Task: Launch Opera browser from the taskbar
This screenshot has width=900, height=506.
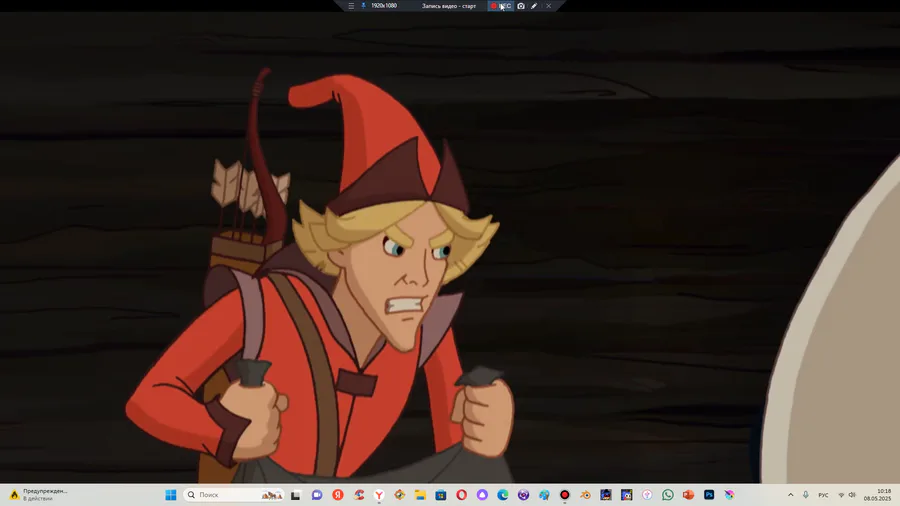Action: (x=461, y=495)
